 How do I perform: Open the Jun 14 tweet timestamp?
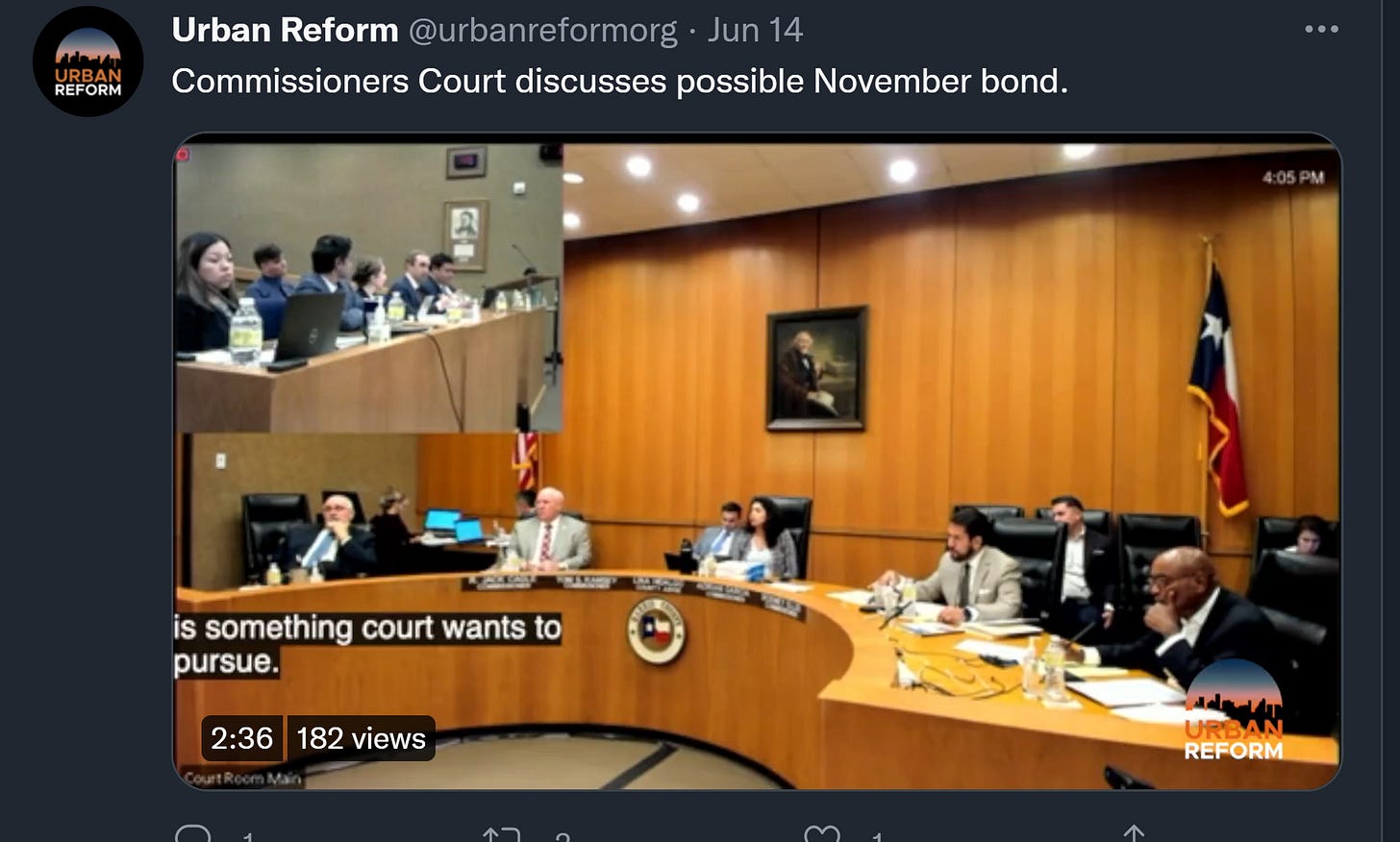tap(755, 30)
